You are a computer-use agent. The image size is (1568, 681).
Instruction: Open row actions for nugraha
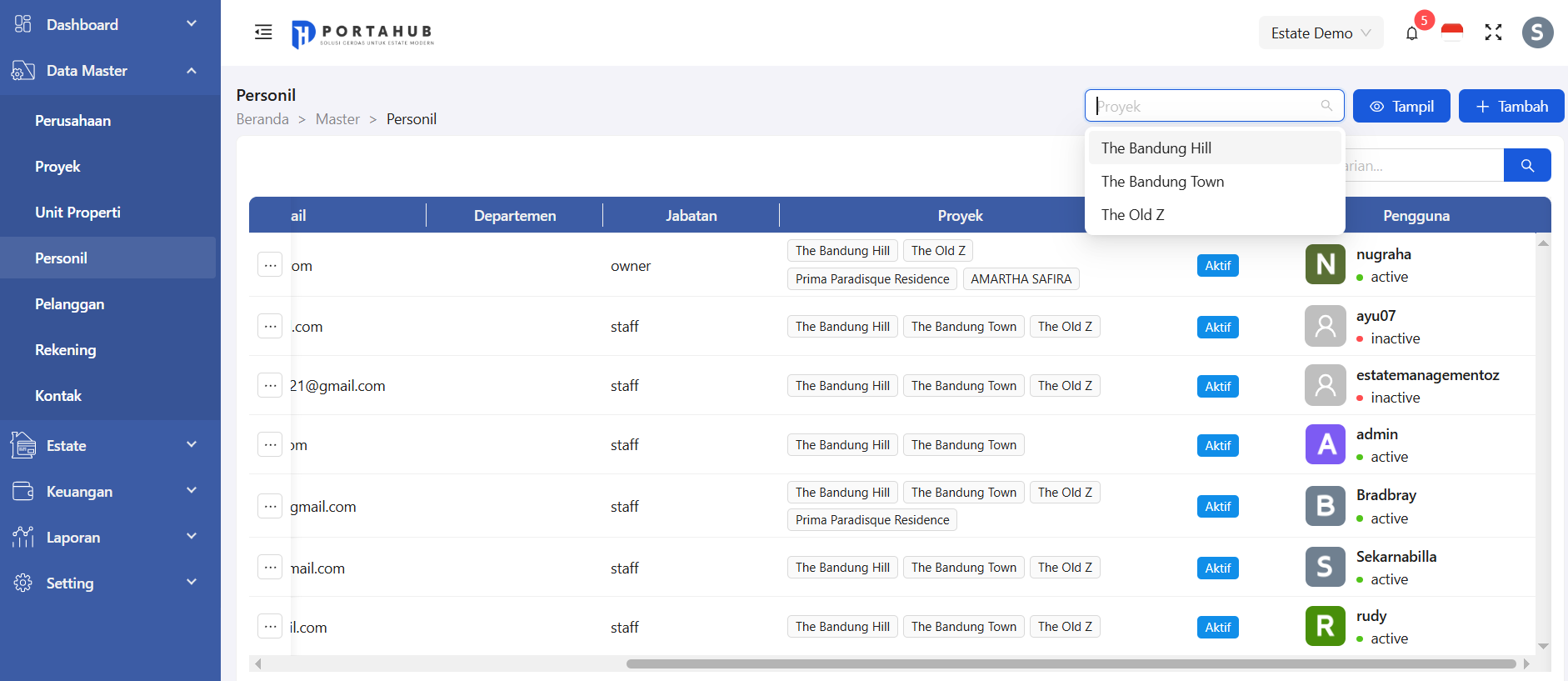pyautogui.click(x=270, y=265)
